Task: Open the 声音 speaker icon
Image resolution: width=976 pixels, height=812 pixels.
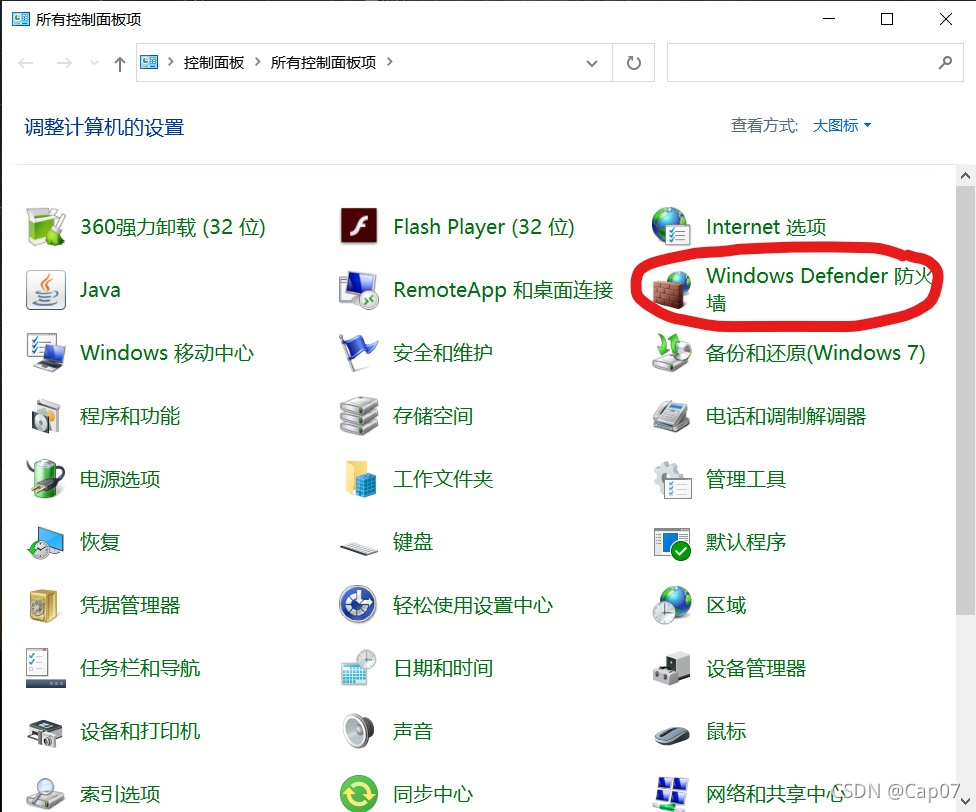Action: (x=359, y=730)
